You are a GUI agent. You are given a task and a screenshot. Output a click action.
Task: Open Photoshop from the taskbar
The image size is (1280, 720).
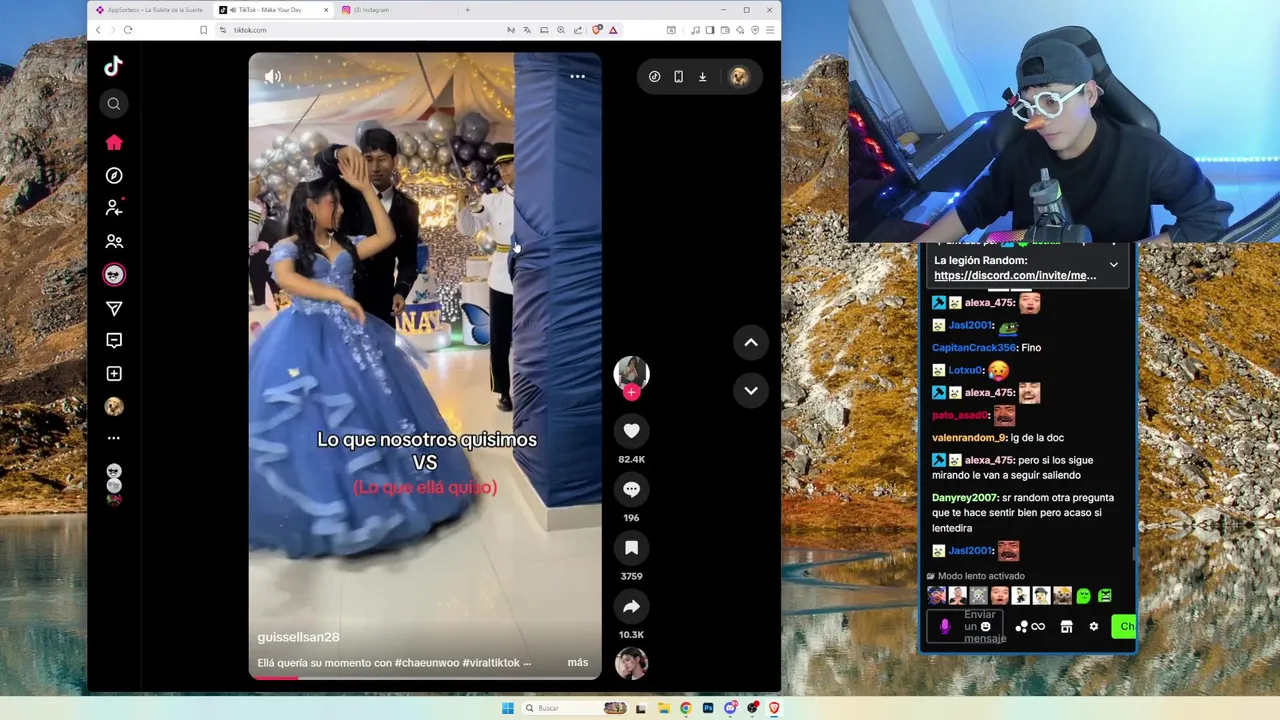click(x=708, y=708)
